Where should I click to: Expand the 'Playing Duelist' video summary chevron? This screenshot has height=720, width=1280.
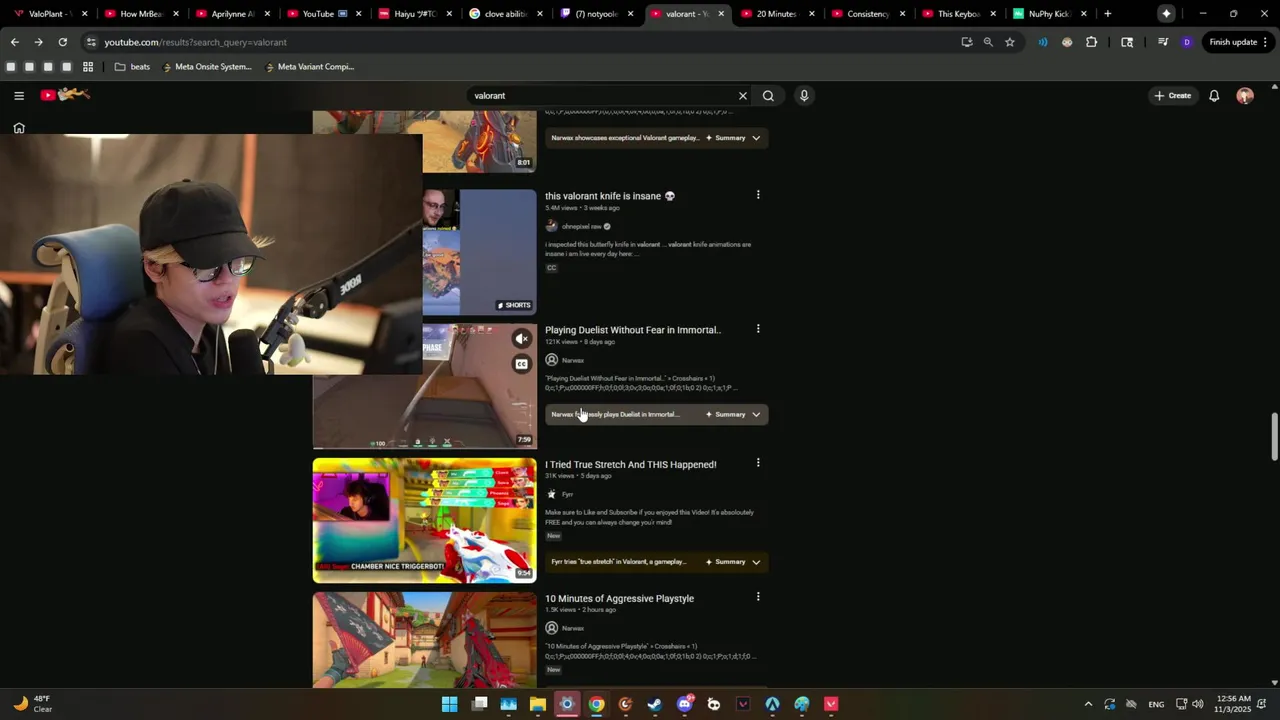point(756,414)
